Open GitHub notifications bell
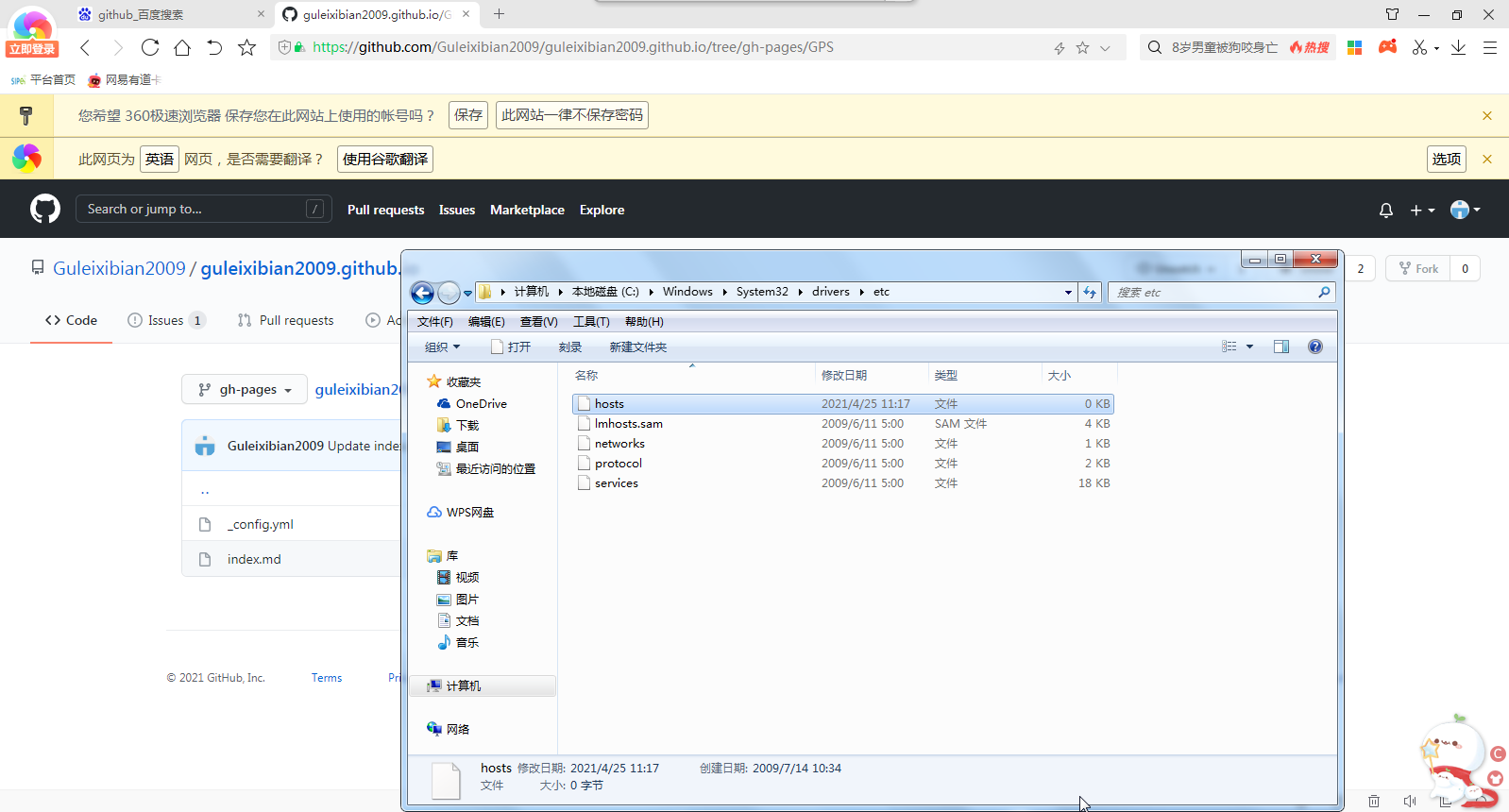 [1386, 211]
